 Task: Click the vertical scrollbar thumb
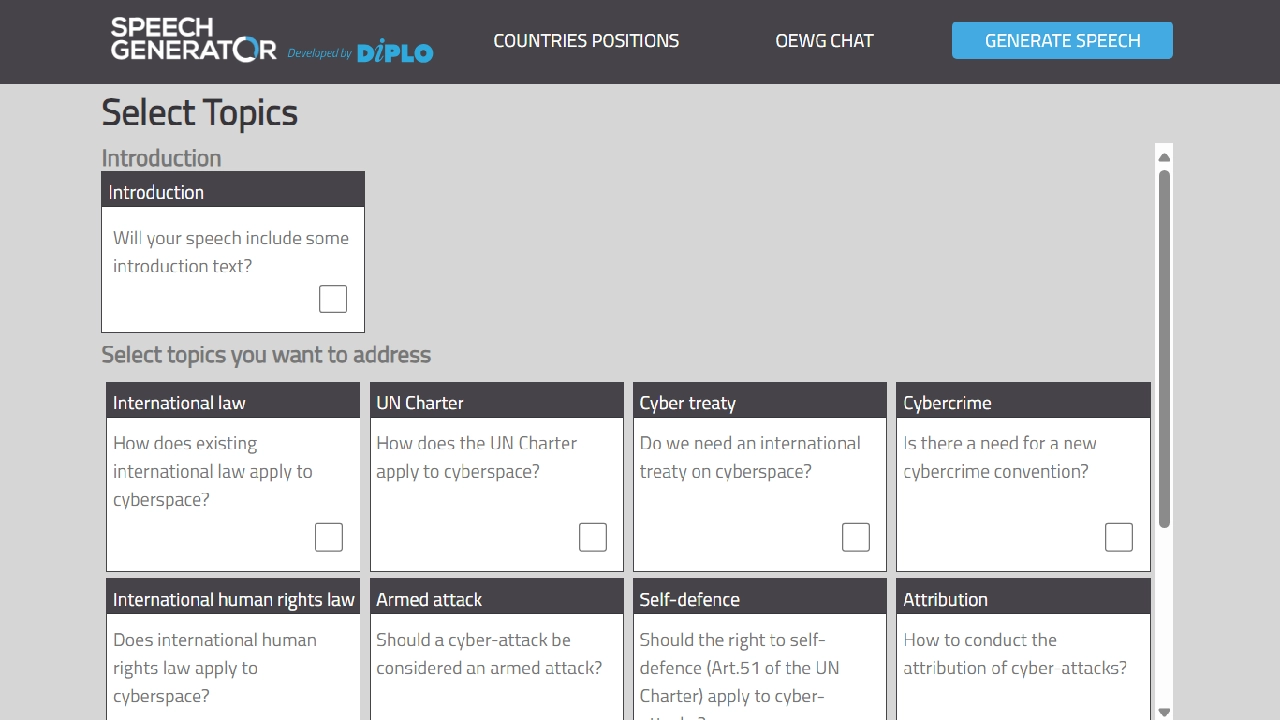click(1164, 348)
